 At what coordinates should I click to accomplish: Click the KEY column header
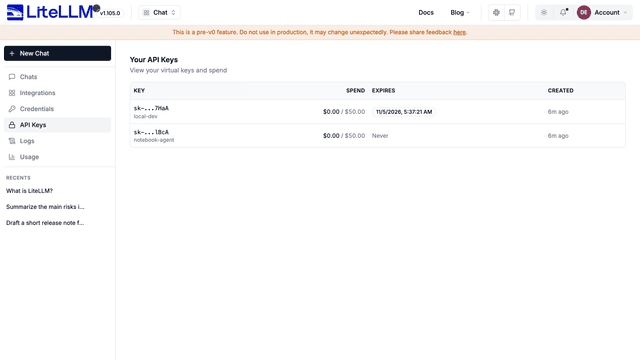pyautogui.click(x=139, y=91)
